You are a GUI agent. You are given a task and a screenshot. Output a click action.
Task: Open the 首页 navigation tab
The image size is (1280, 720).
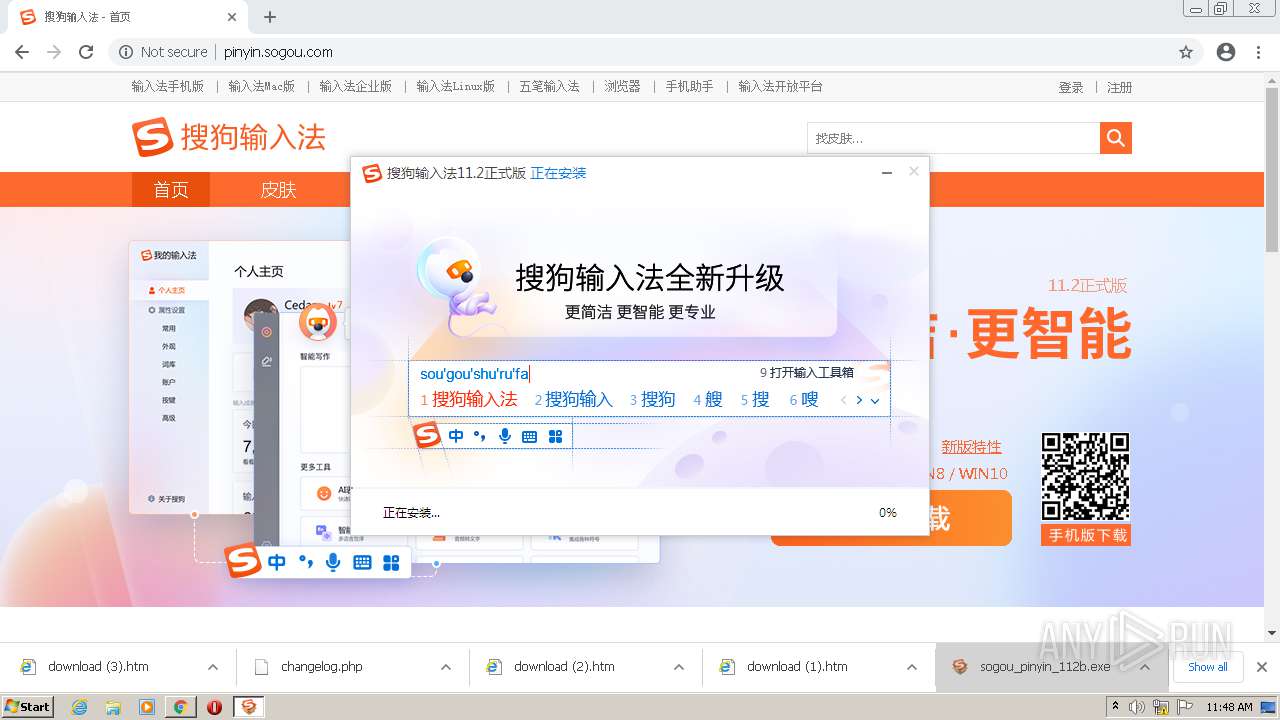171,189
